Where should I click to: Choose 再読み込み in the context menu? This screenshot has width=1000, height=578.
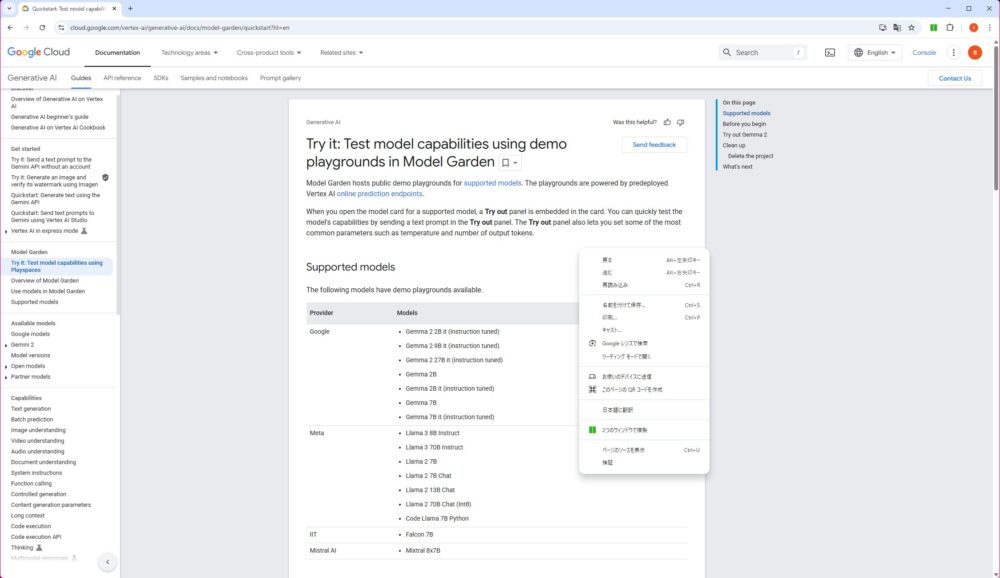[644, 285]
